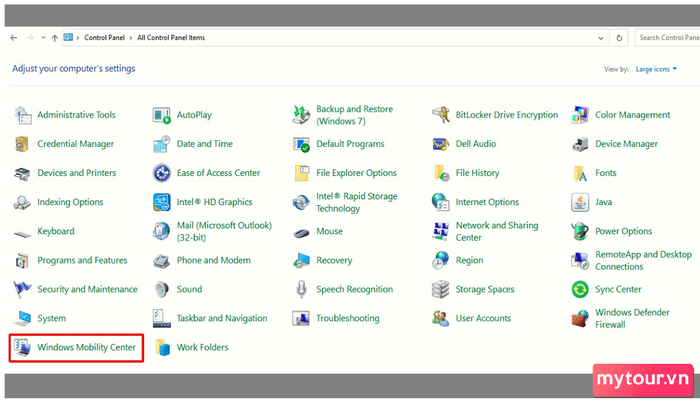
Task: Open the File Explorer Options icon
Action: coord(301,173)
